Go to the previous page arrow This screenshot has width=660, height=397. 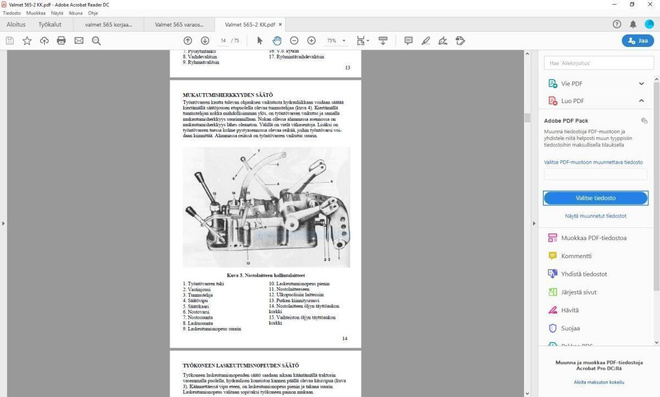pos(188,41)
